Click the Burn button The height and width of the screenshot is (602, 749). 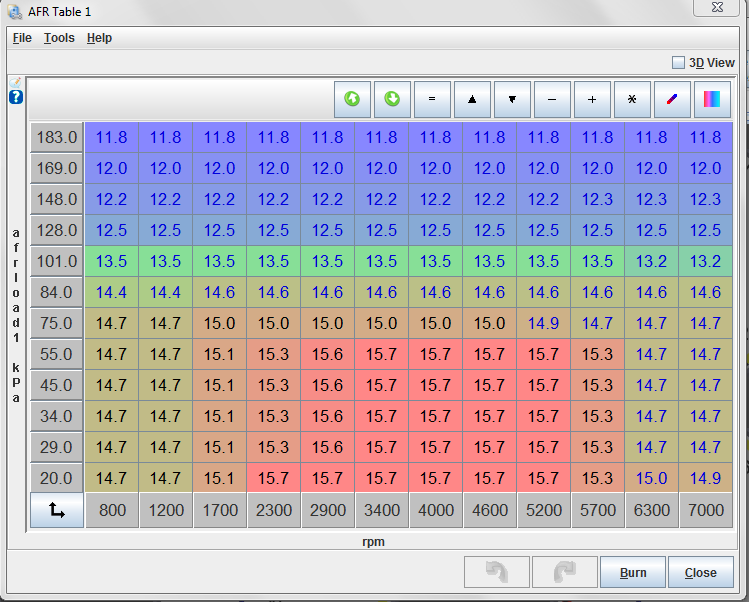(633, 572)
